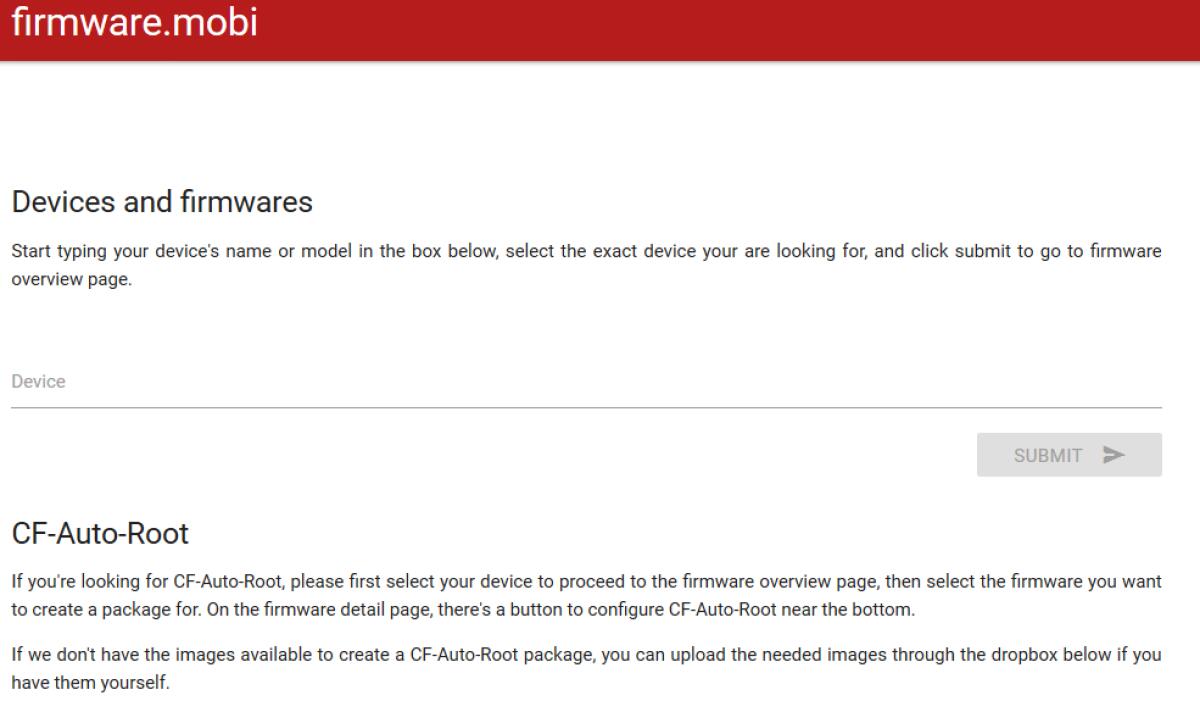
Task: Click the firmware.mobi site title
Action: tap(134, 23)
